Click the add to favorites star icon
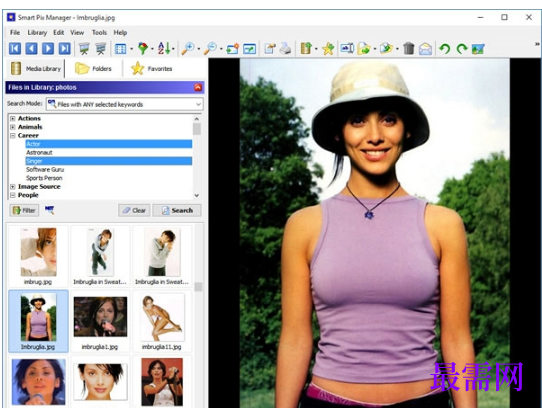542x408 pixels. [x=328, y=48]
